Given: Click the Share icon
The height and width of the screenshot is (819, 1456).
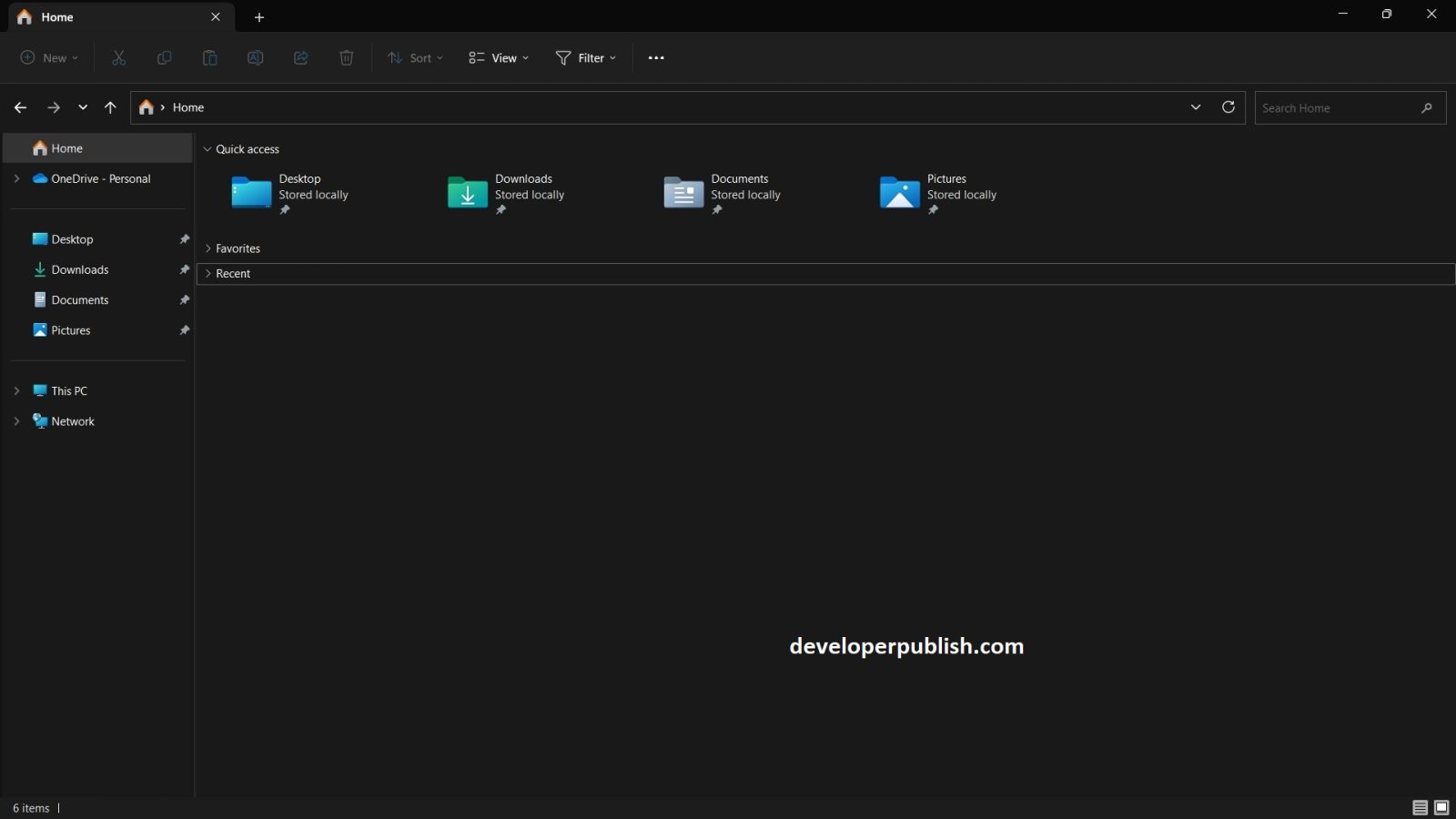Looking at the screenshot, I should point(300,57).
